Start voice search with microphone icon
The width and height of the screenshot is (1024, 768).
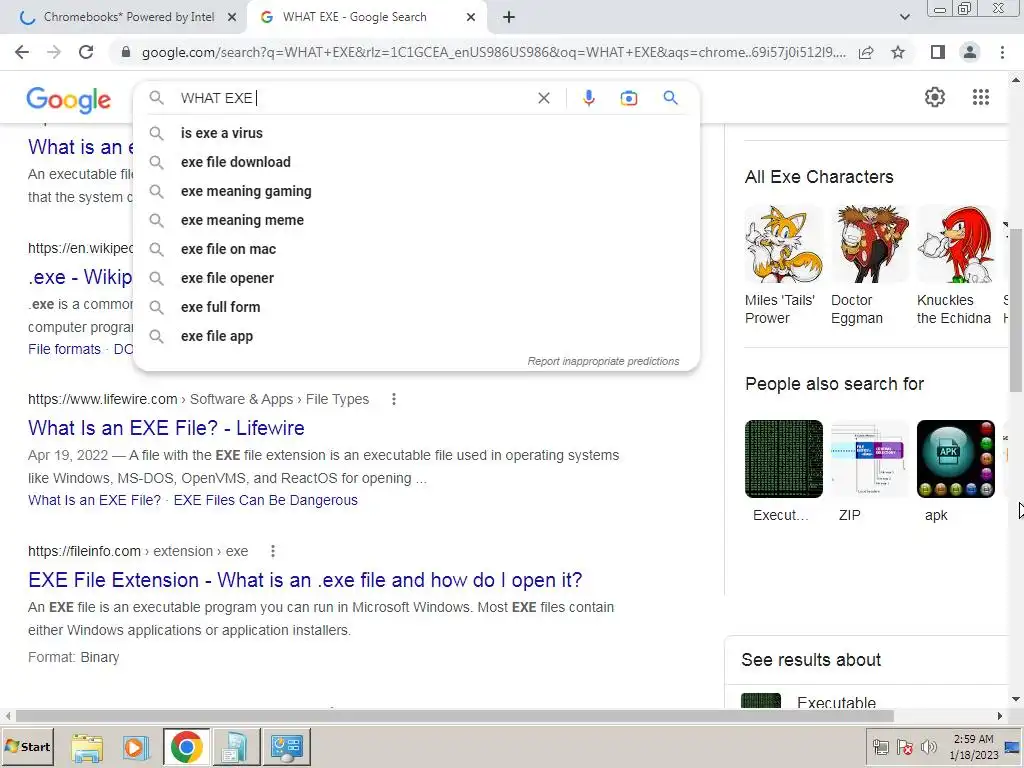pos(588,98)
